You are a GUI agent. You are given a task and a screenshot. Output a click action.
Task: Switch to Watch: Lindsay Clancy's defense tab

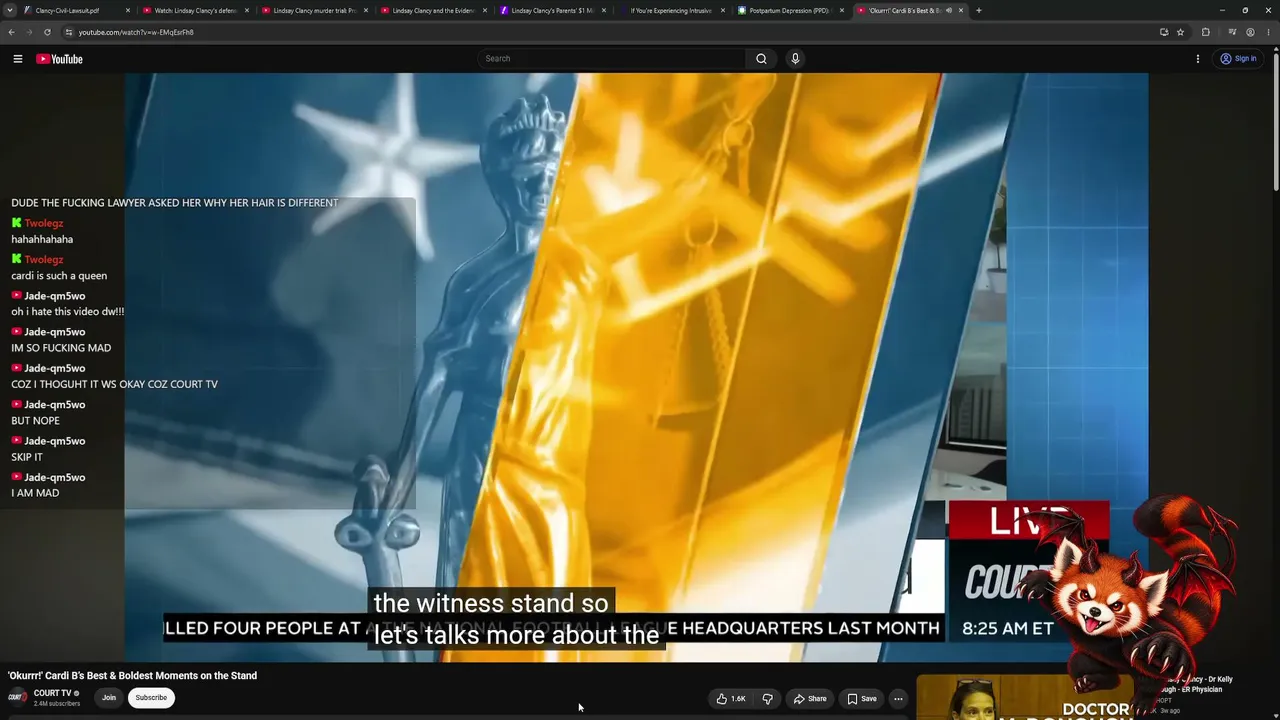[x=195, y=11]
